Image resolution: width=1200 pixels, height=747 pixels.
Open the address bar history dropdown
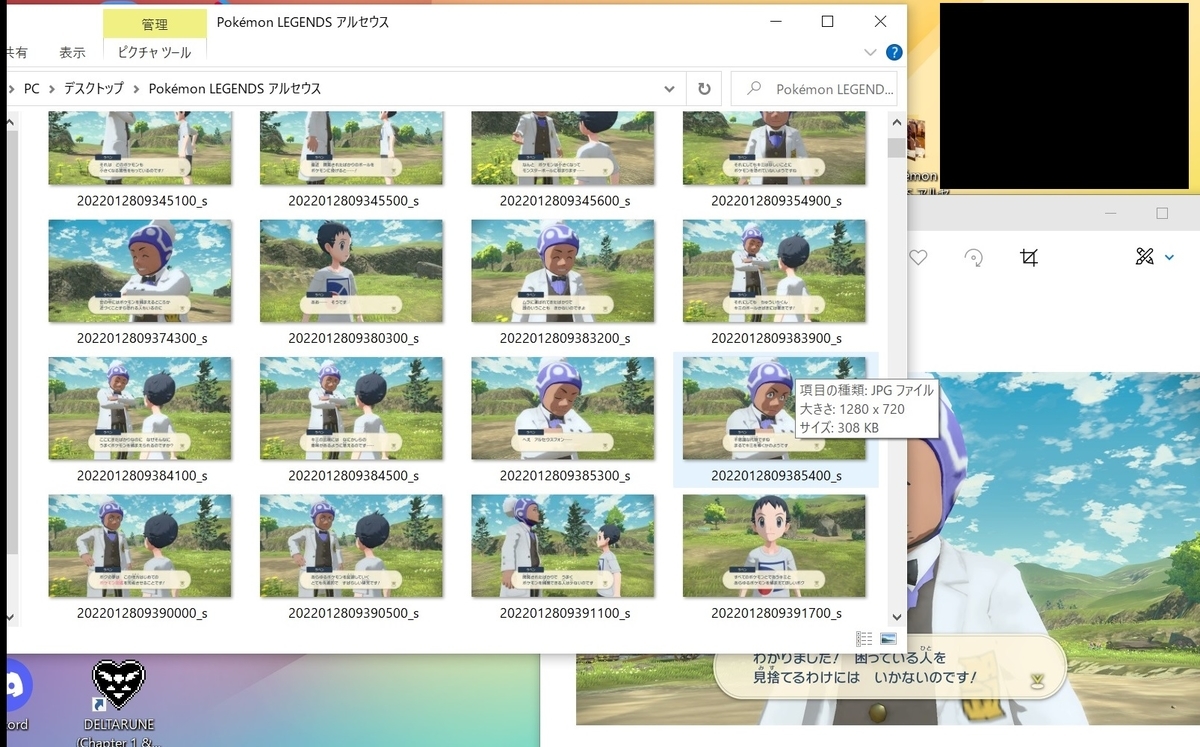click(x=670, y=88)
